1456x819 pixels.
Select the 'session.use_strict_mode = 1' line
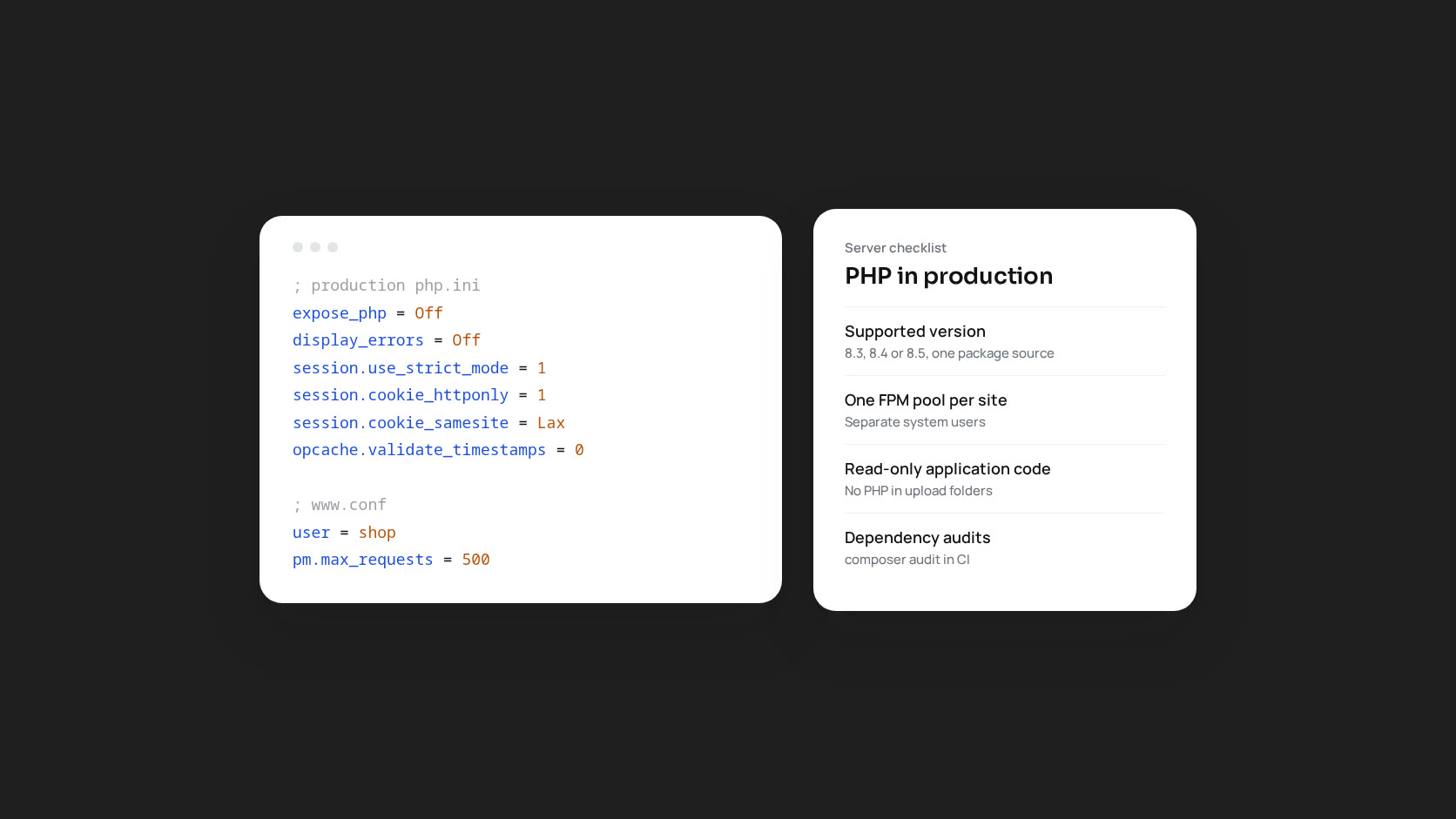click(x=420, y=368)
